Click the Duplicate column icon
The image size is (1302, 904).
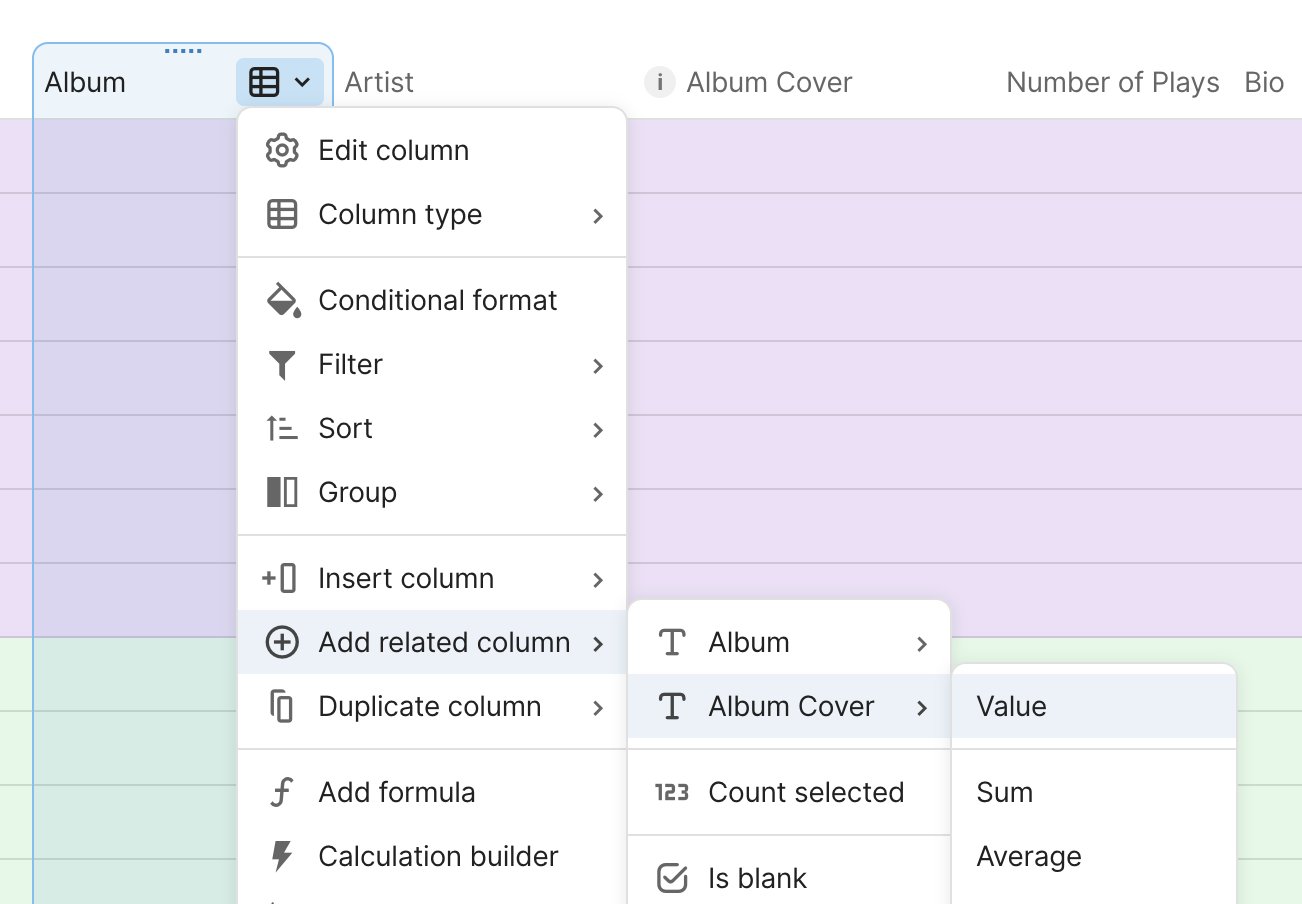pos(282,706)
